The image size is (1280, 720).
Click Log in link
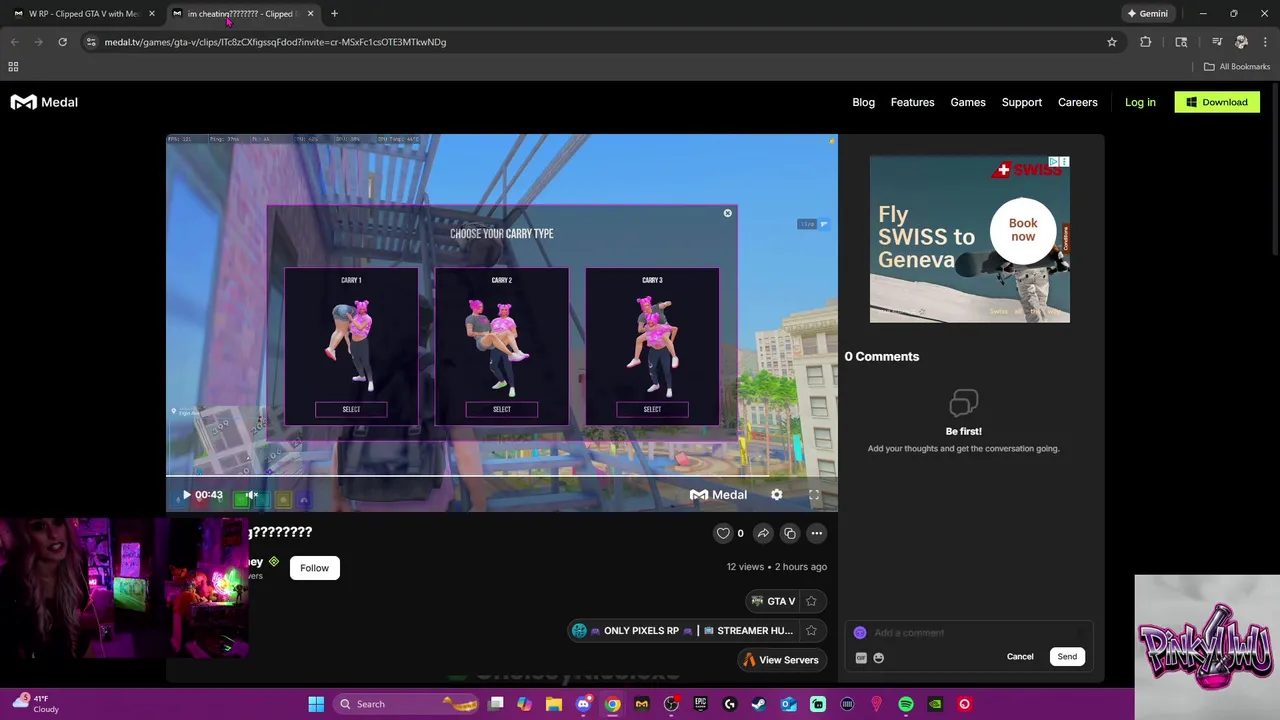pos(1140,102)
